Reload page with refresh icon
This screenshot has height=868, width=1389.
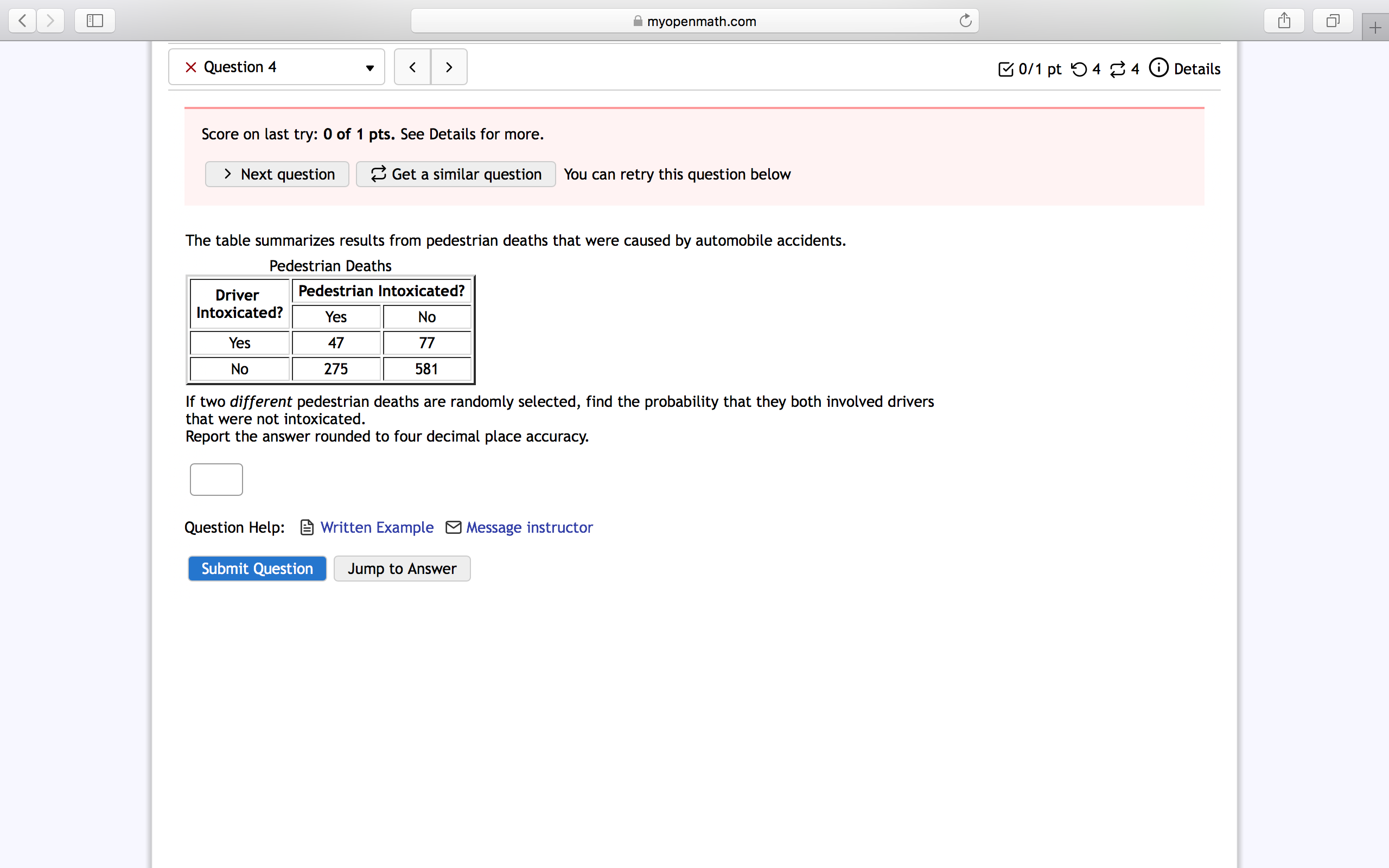[x=965, y=21]
